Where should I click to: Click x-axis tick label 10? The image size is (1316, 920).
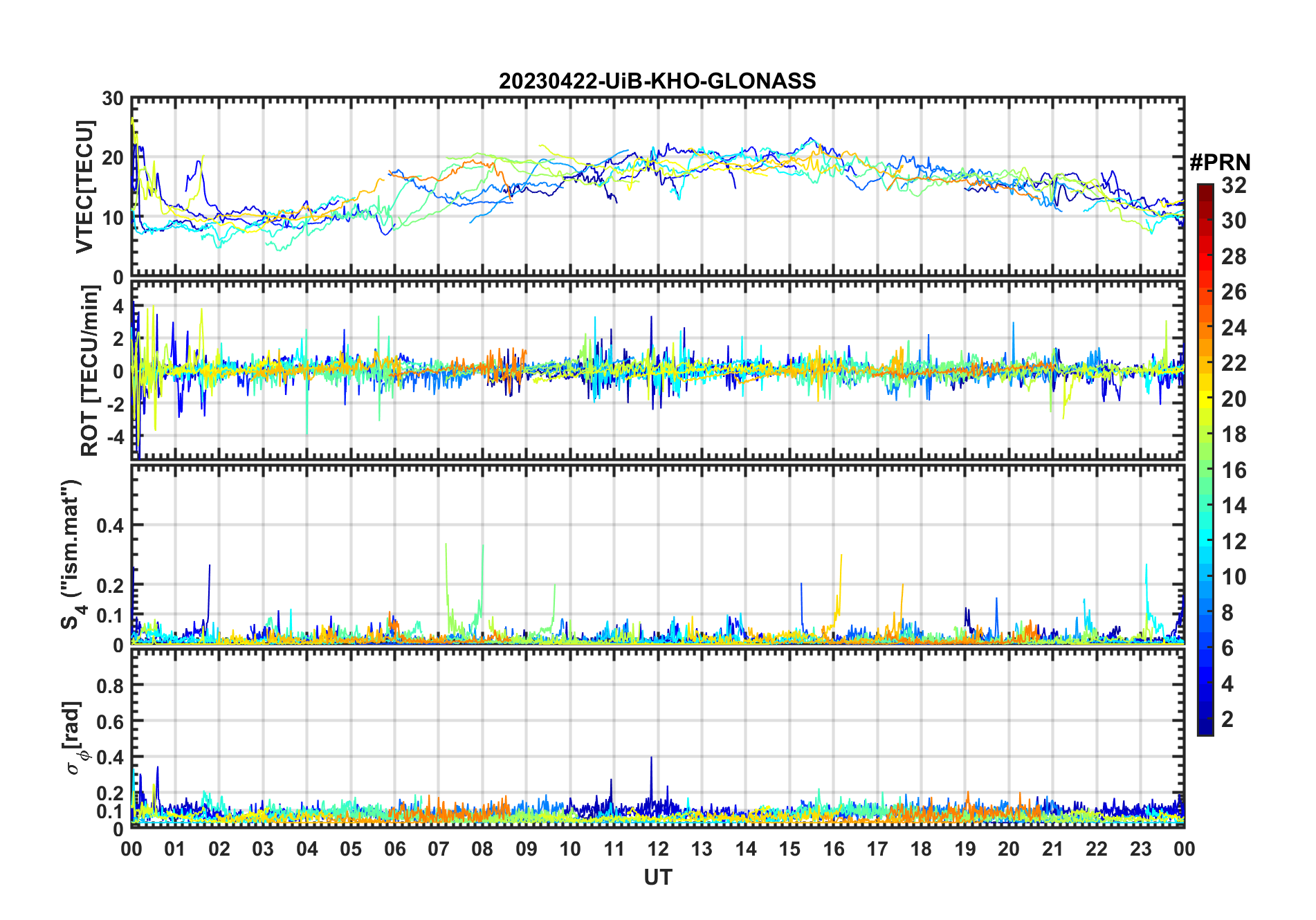(570, 849)
